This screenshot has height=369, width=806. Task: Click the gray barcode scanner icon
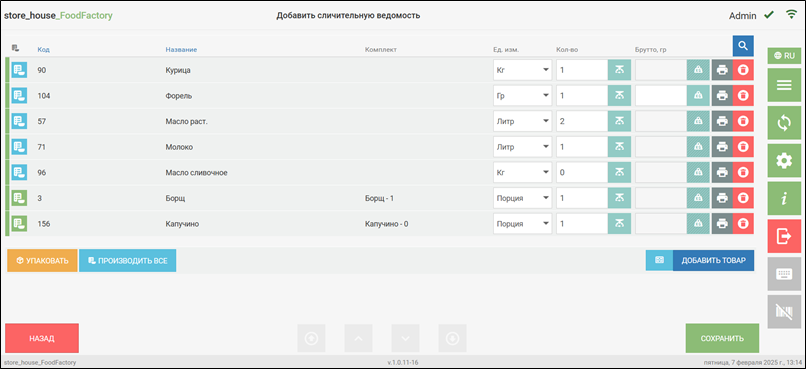(x=784, y=311)
